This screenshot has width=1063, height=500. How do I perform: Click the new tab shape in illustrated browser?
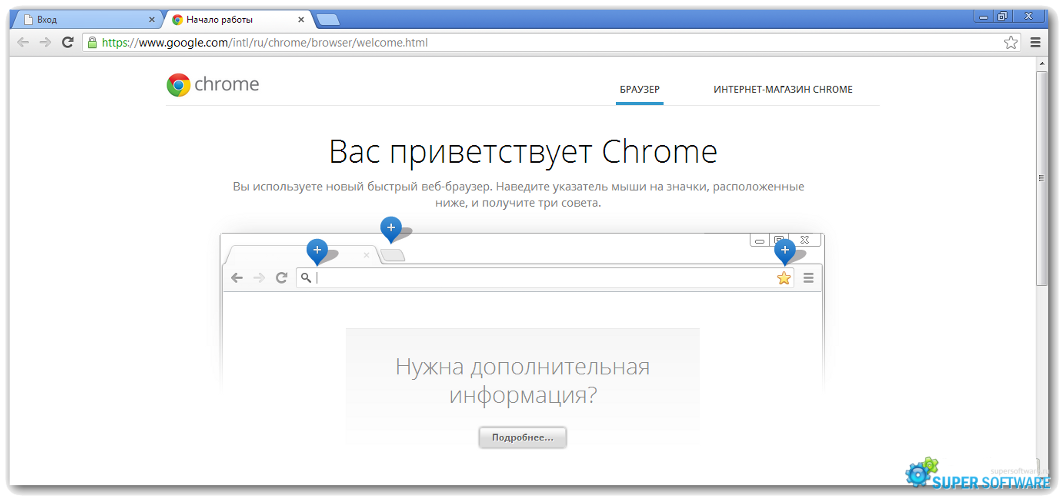(393, 255)
